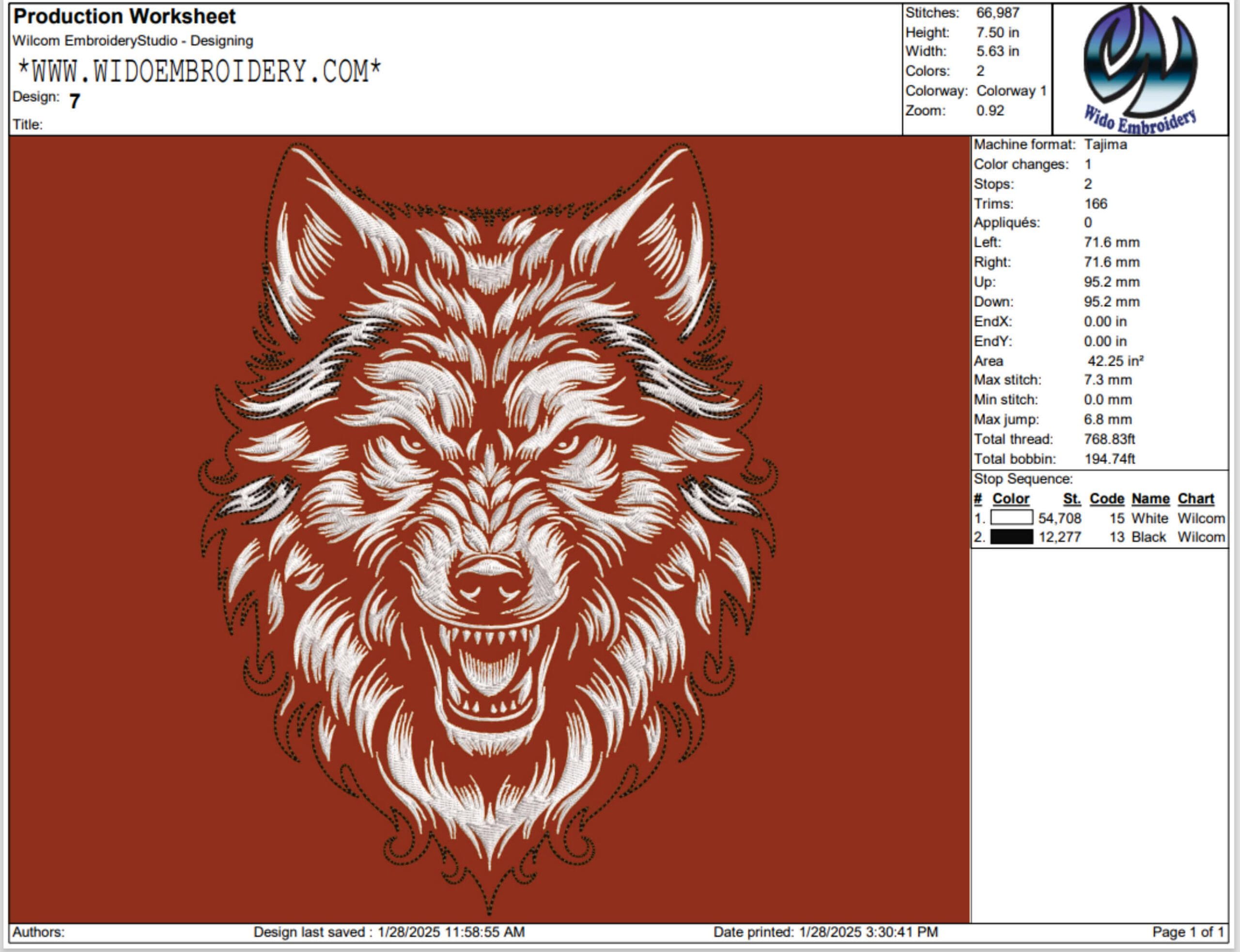Image resolution: width=1240 pixels, height=952 pixels.
Task: Click the Design number '7'
Action: [75, 101]
